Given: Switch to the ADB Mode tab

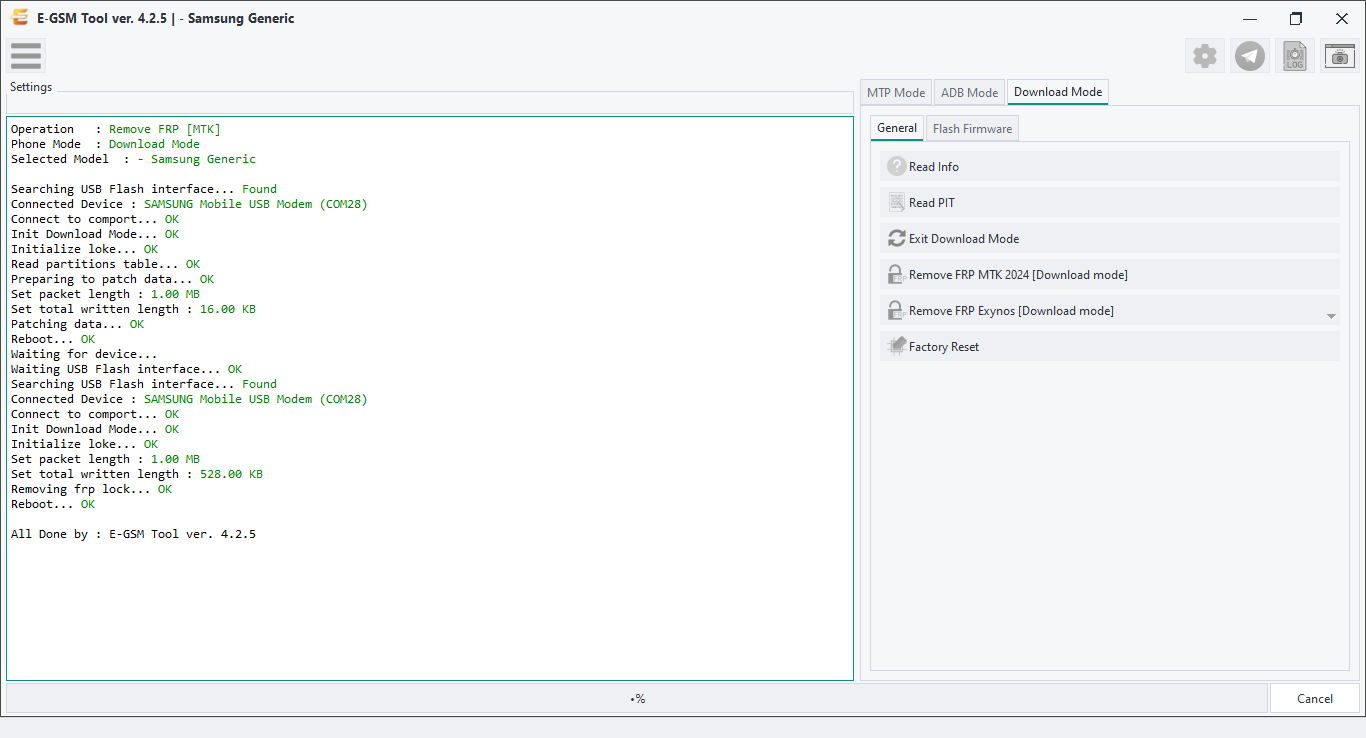Looking at the screenshot, I should coord(970,92).
